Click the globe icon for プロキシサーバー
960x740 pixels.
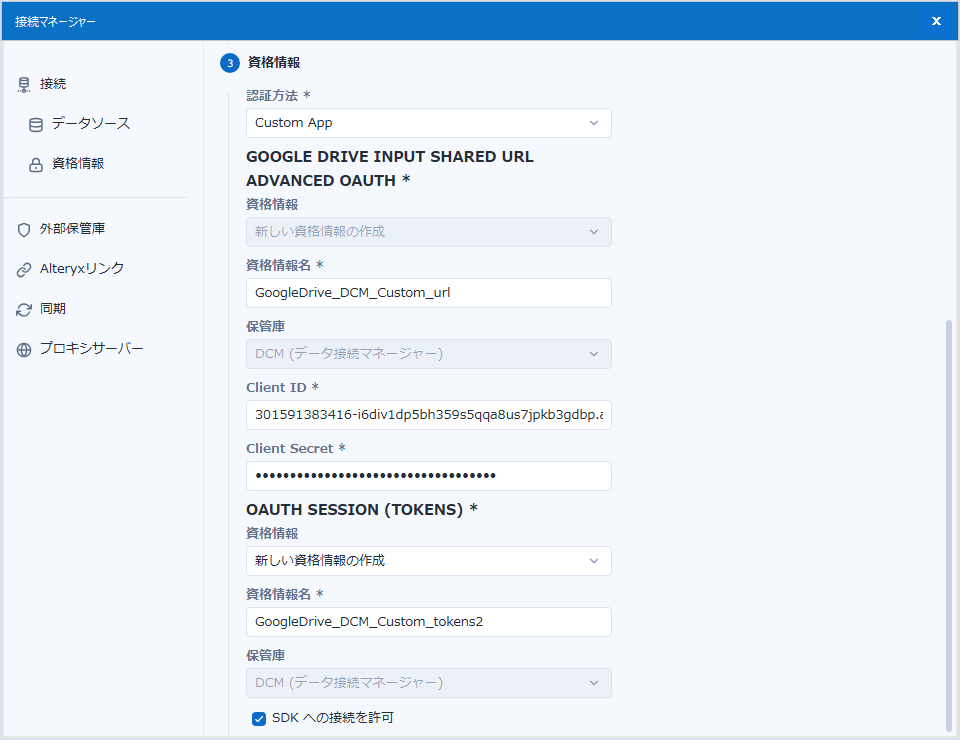click(x=24, y=349)
